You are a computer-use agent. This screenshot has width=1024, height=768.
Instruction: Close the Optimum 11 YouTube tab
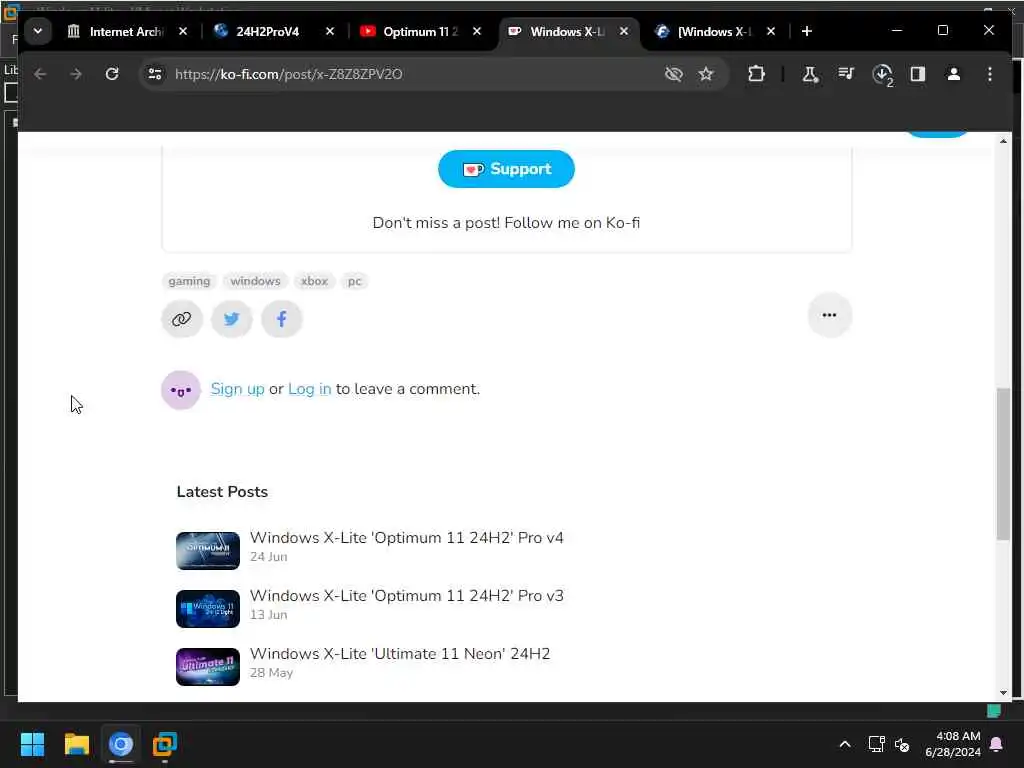click(x=477, y=31)
